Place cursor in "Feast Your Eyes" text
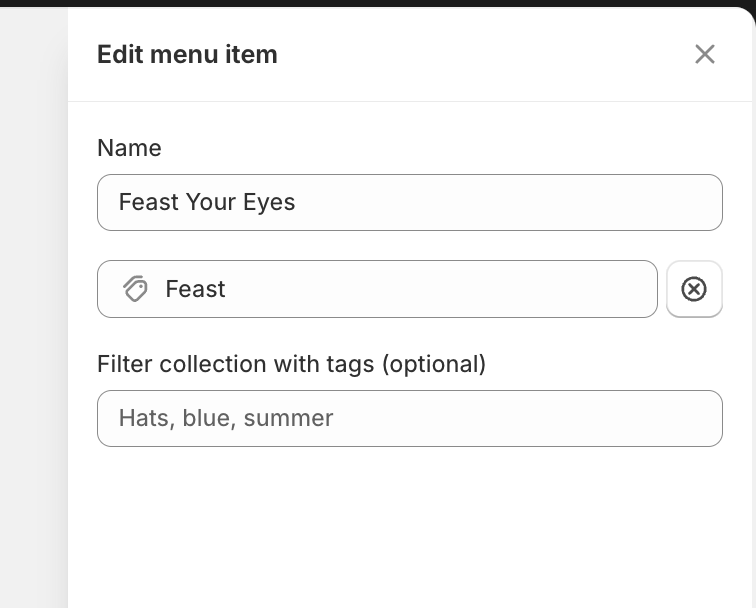This screenshot has width=756, height=608. (x=207, y=203)
